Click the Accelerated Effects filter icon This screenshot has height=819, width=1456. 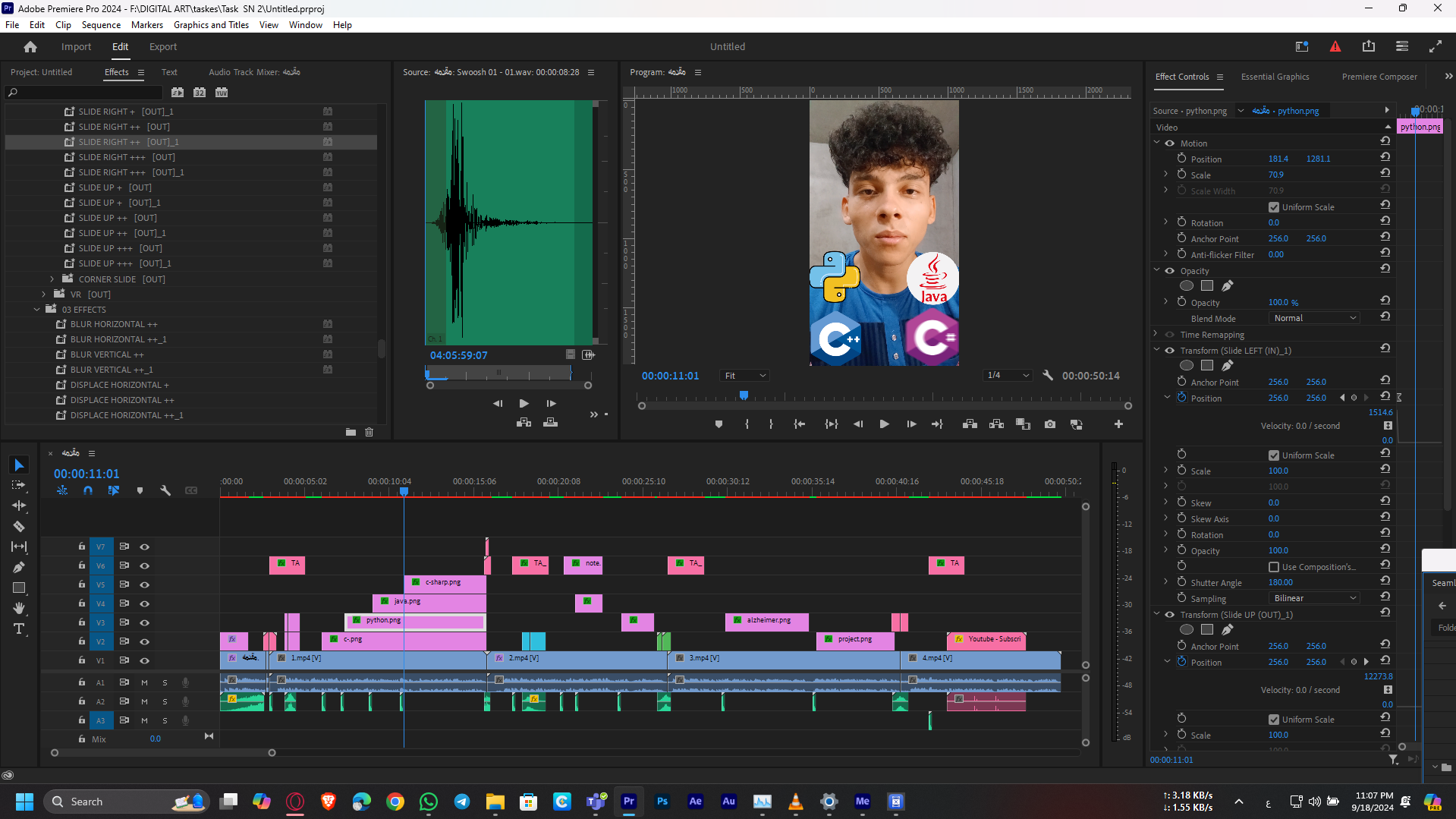[178, 93]
